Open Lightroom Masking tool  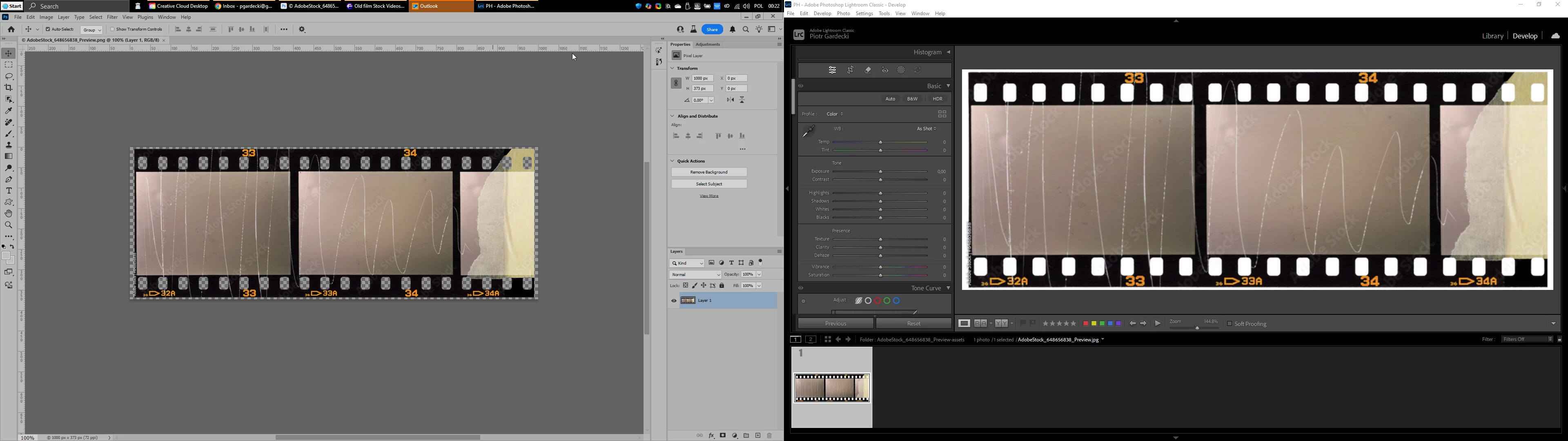[x=902, y=70]
